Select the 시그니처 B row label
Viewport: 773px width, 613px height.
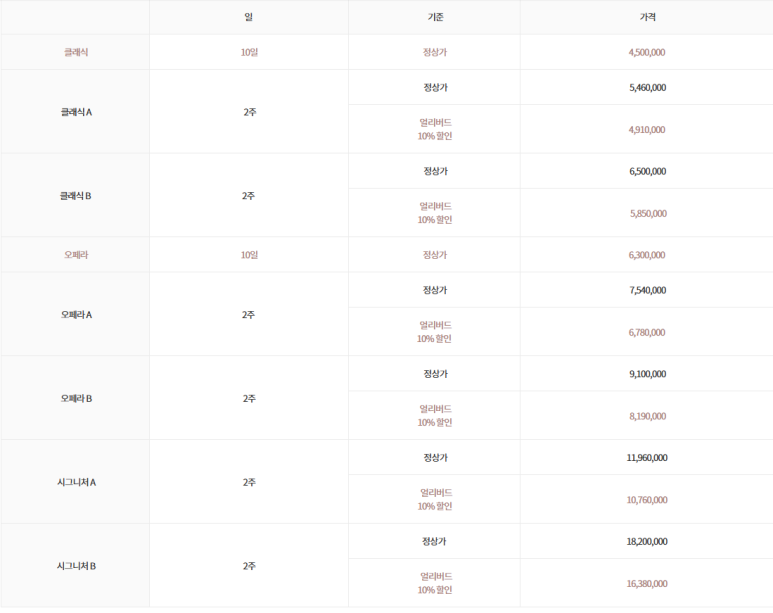pos(76,566)
